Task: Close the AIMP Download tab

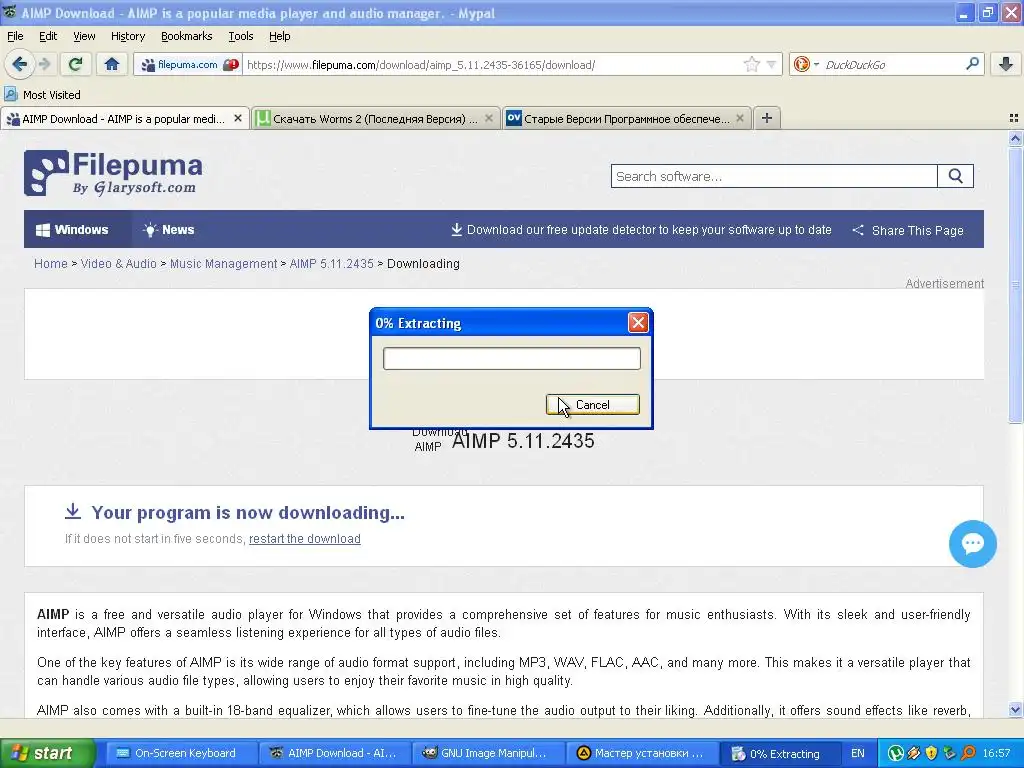Action: [x=238, y=118]
